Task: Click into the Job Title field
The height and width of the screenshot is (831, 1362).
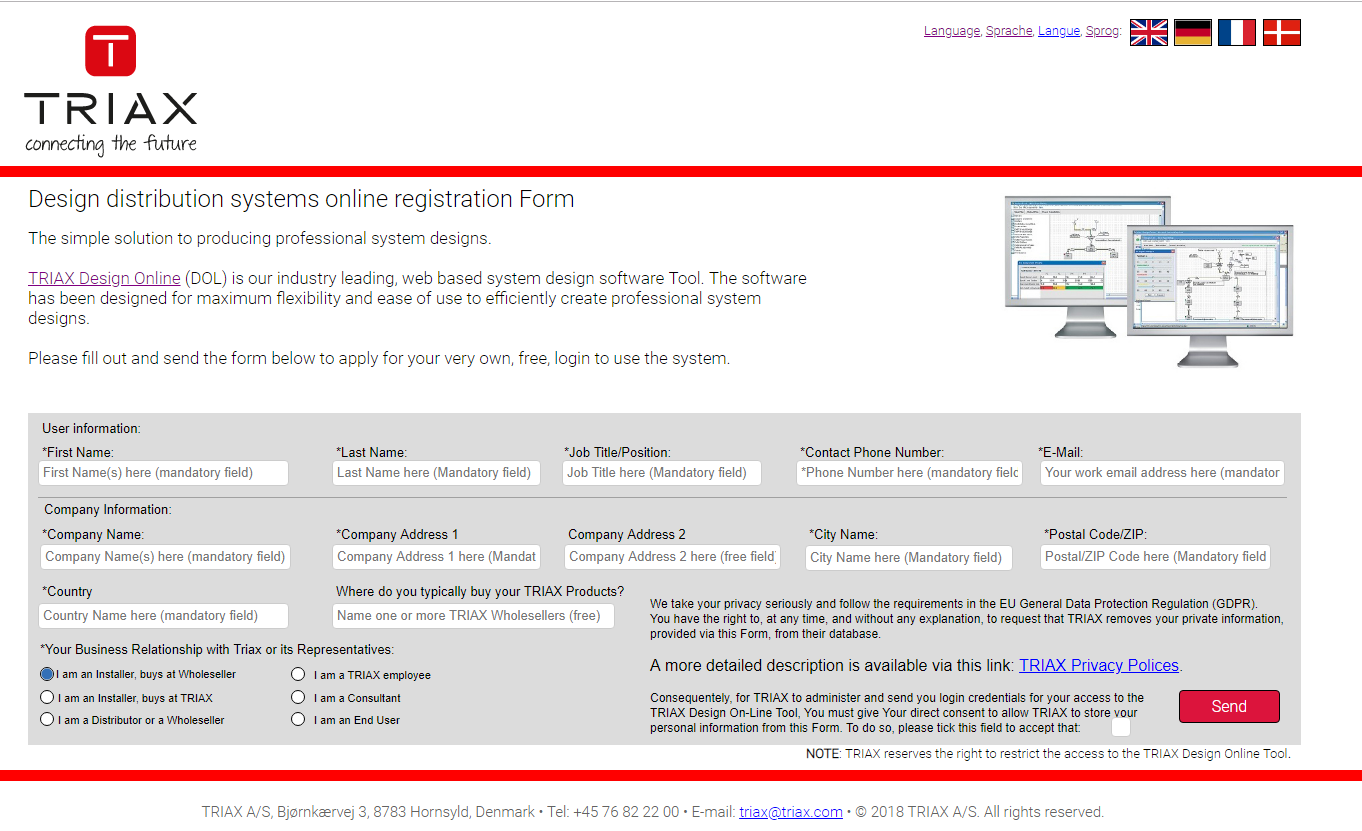Action: [662, 473]
